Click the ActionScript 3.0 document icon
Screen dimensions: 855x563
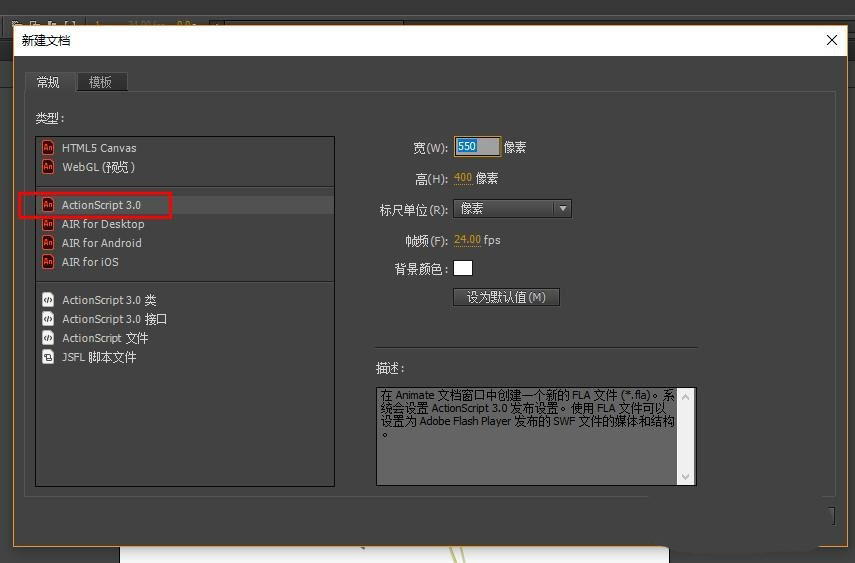point(48,205)
